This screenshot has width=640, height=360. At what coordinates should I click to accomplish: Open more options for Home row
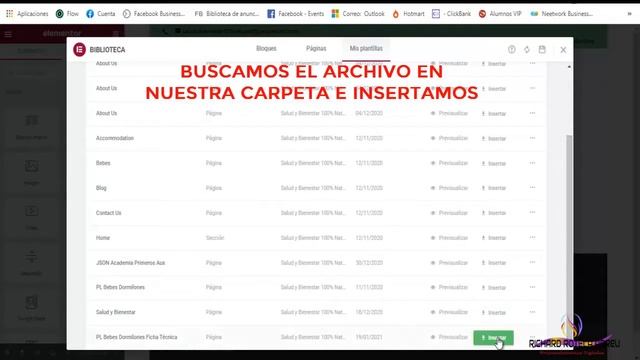pyautogui.click(x=532, y=238)
